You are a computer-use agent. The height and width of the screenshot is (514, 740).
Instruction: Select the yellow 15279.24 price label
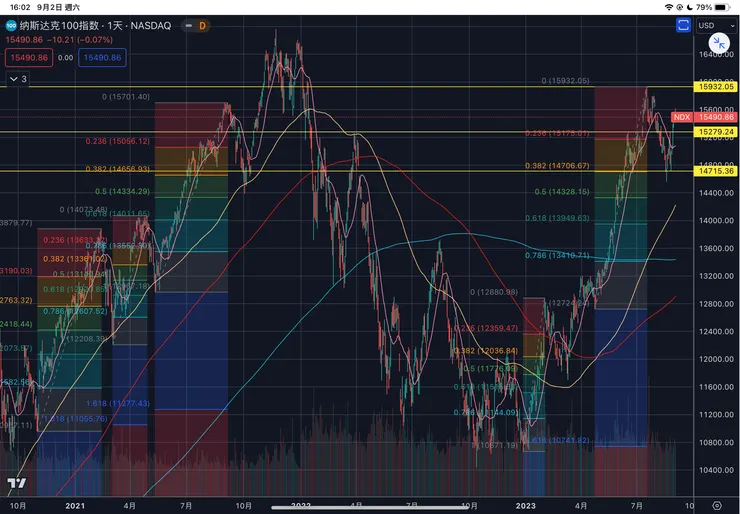(x=716, y=132)
